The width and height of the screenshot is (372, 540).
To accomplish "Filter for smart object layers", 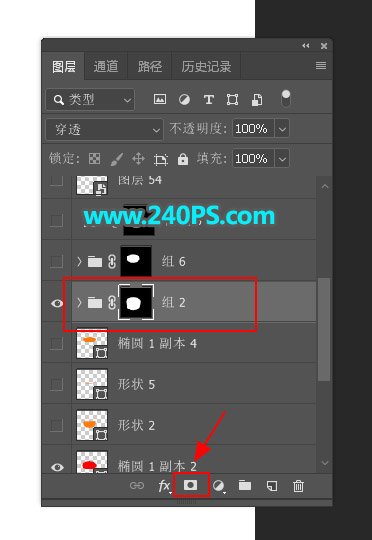I will [x=257, y=100].
